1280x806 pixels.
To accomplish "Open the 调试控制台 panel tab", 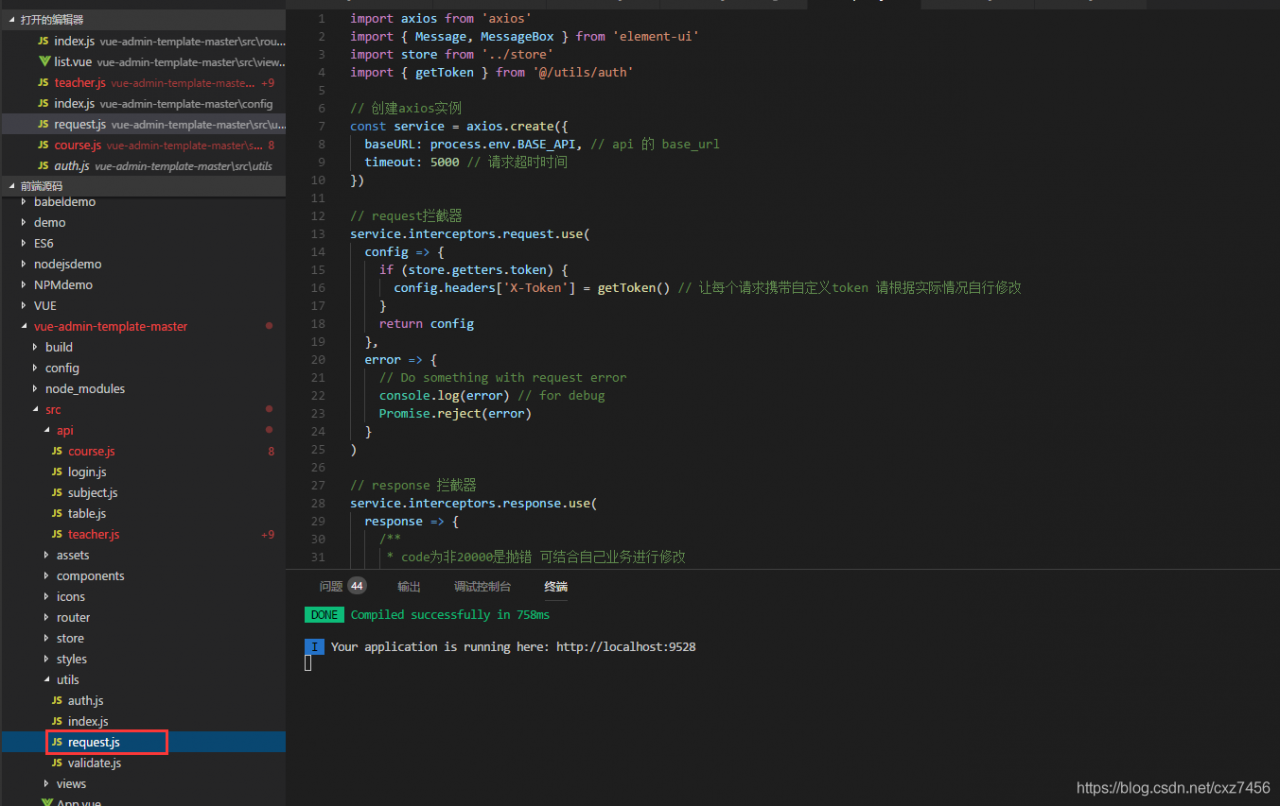I will (x=482, y=587).
